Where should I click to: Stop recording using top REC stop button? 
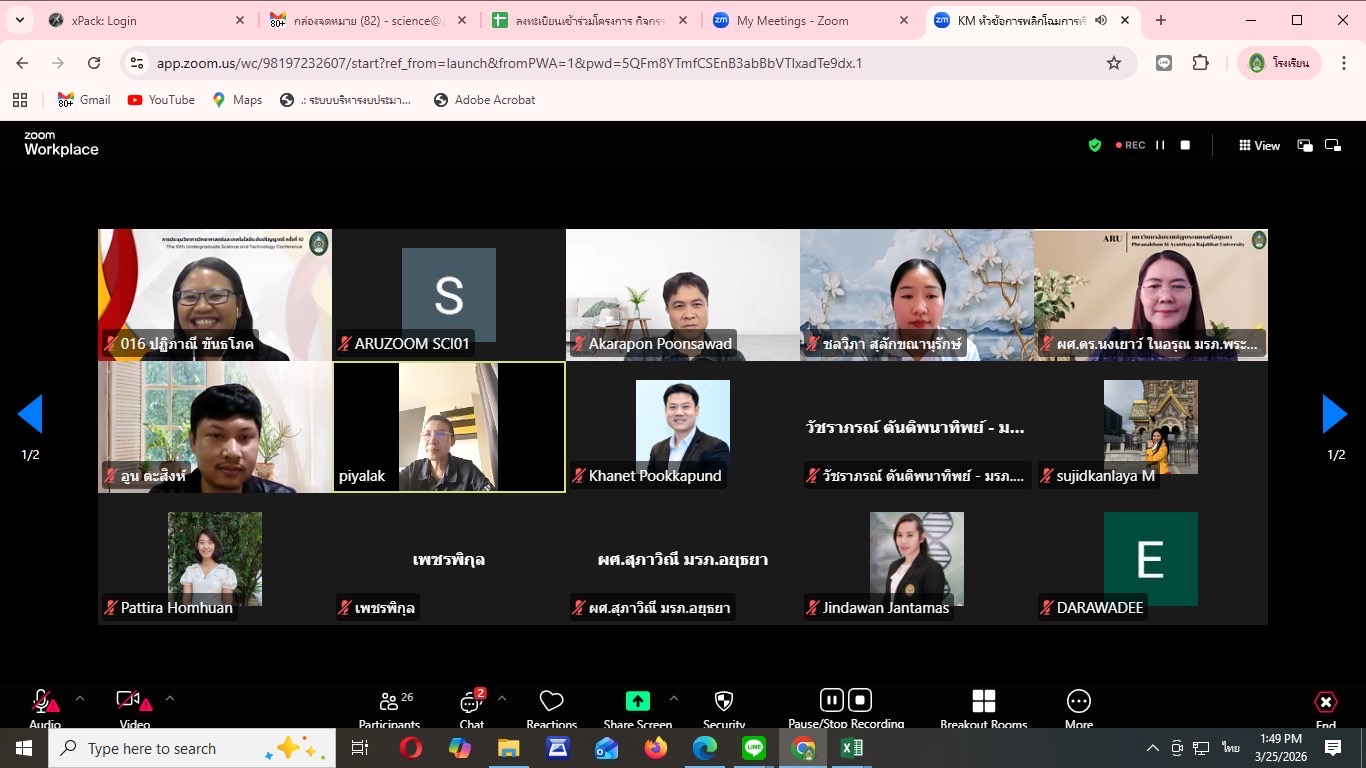point(1185,145)
